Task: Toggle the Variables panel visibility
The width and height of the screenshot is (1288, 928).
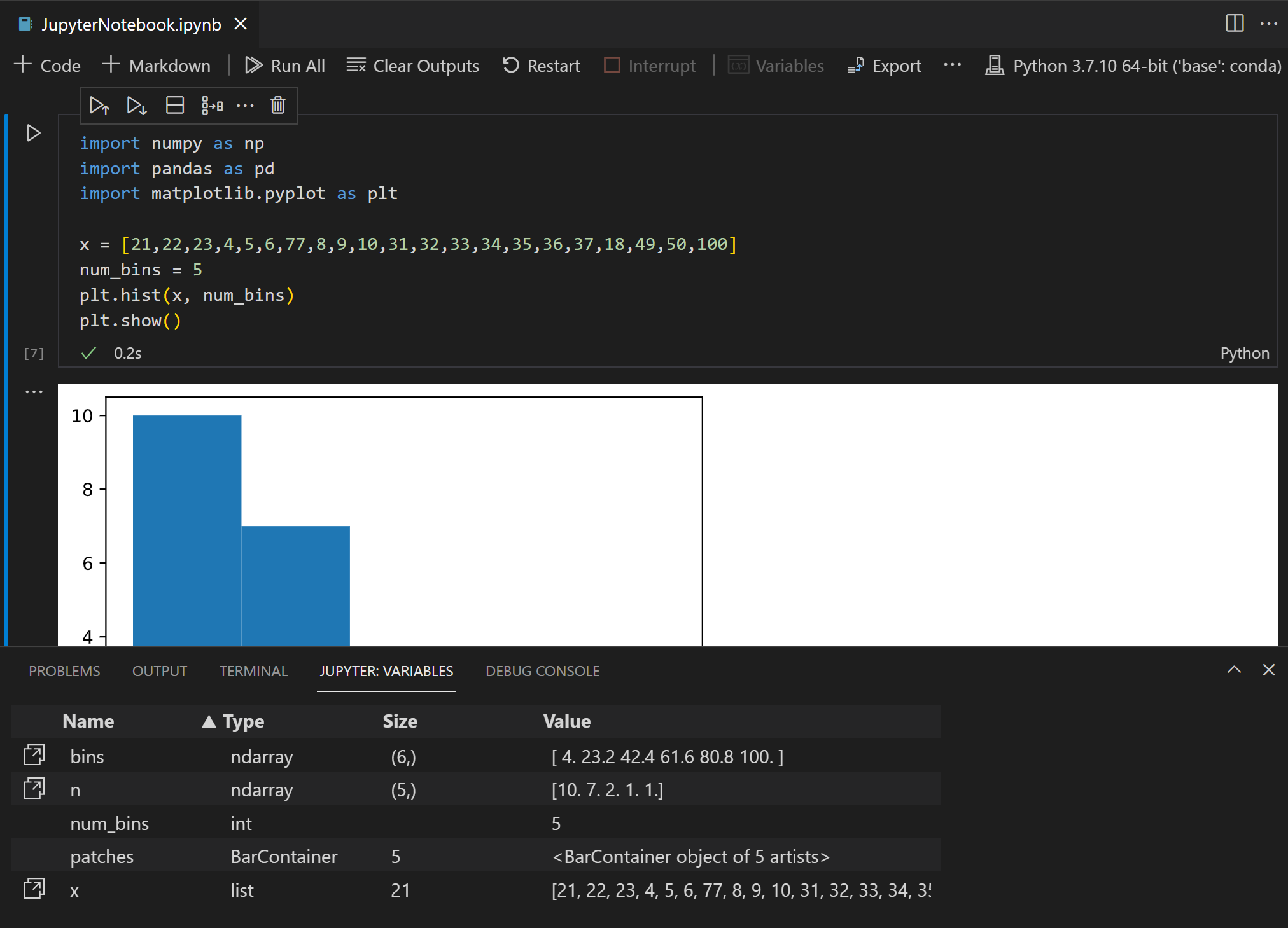Action: click(779, 66)
